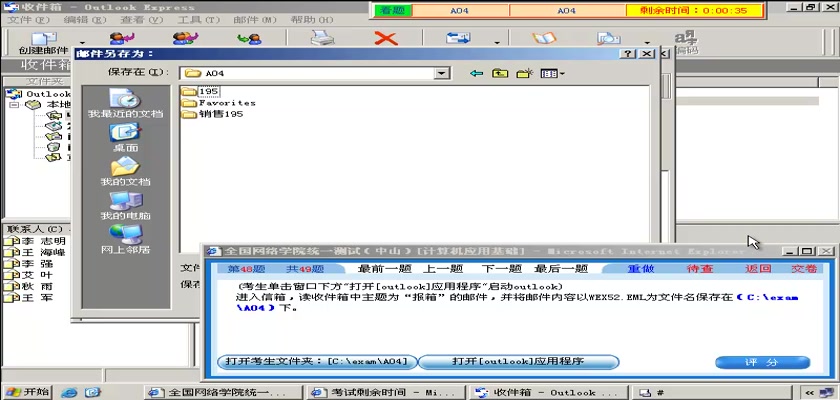Click the red Delete X toolbar icon
The height and width of the screenshot is (400, 840).
click(386, 38)
